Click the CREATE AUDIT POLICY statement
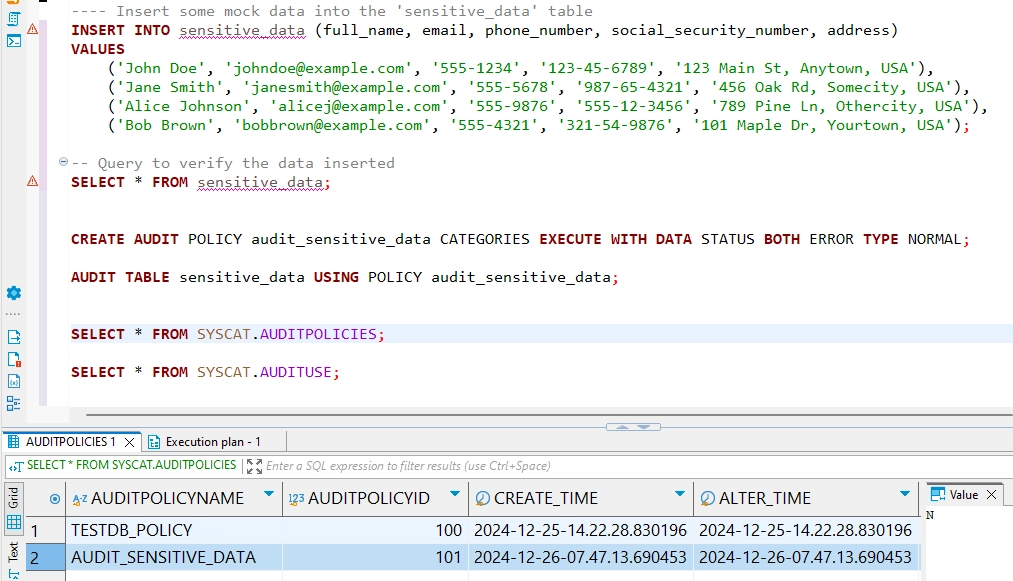The width and height of the screenshot is (1013, 581). [520, 239]
